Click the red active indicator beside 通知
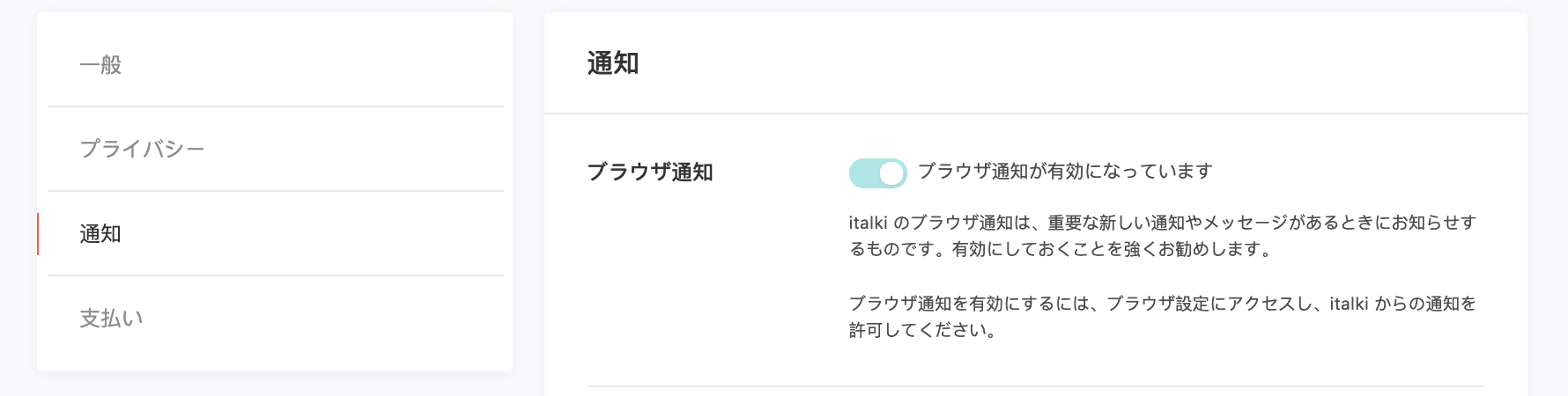Viewport: 1568px width, 396px height. coord(38,233)
